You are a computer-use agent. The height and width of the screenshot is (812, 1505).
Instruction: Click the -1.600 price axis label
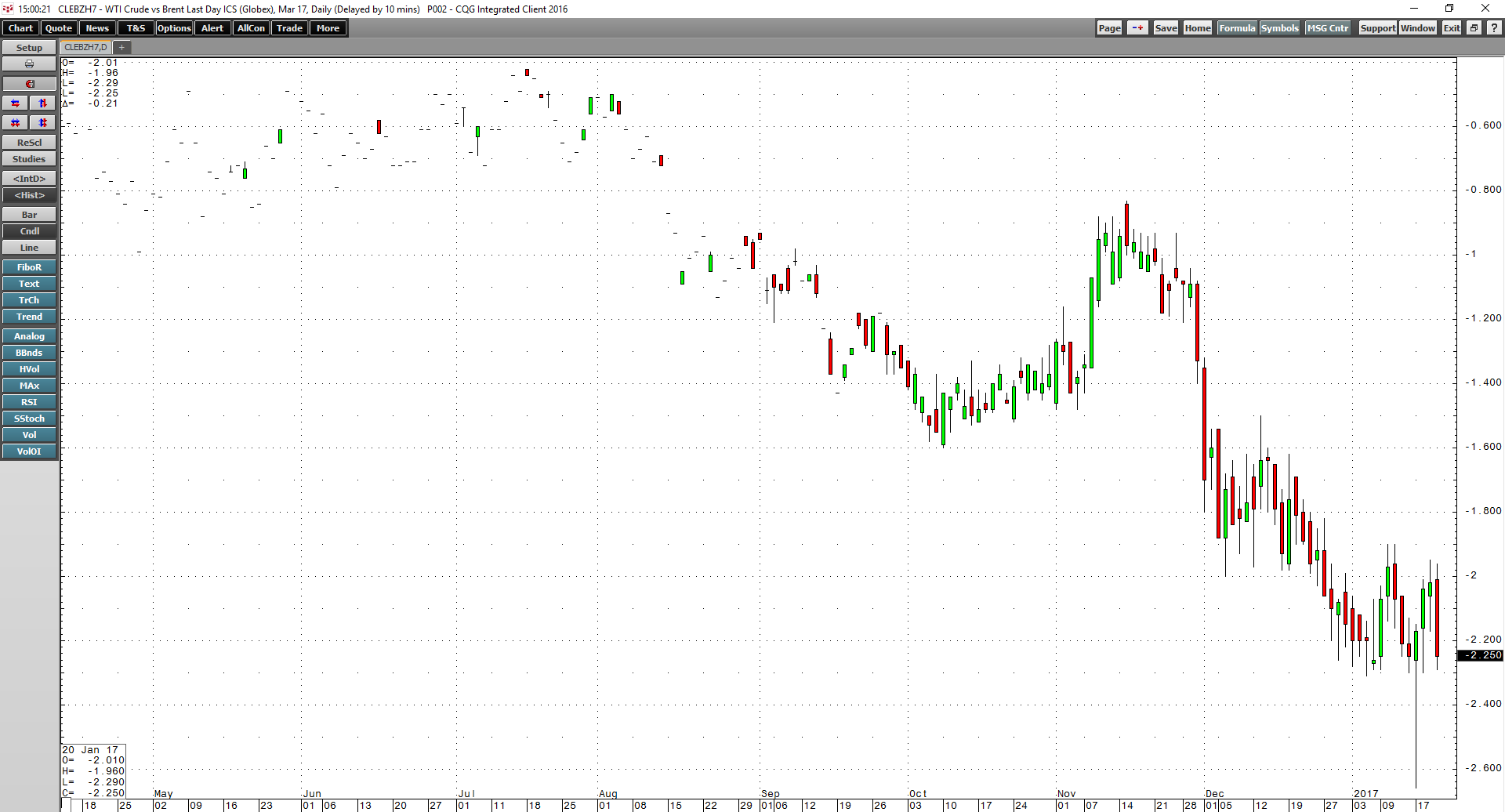1483,447
